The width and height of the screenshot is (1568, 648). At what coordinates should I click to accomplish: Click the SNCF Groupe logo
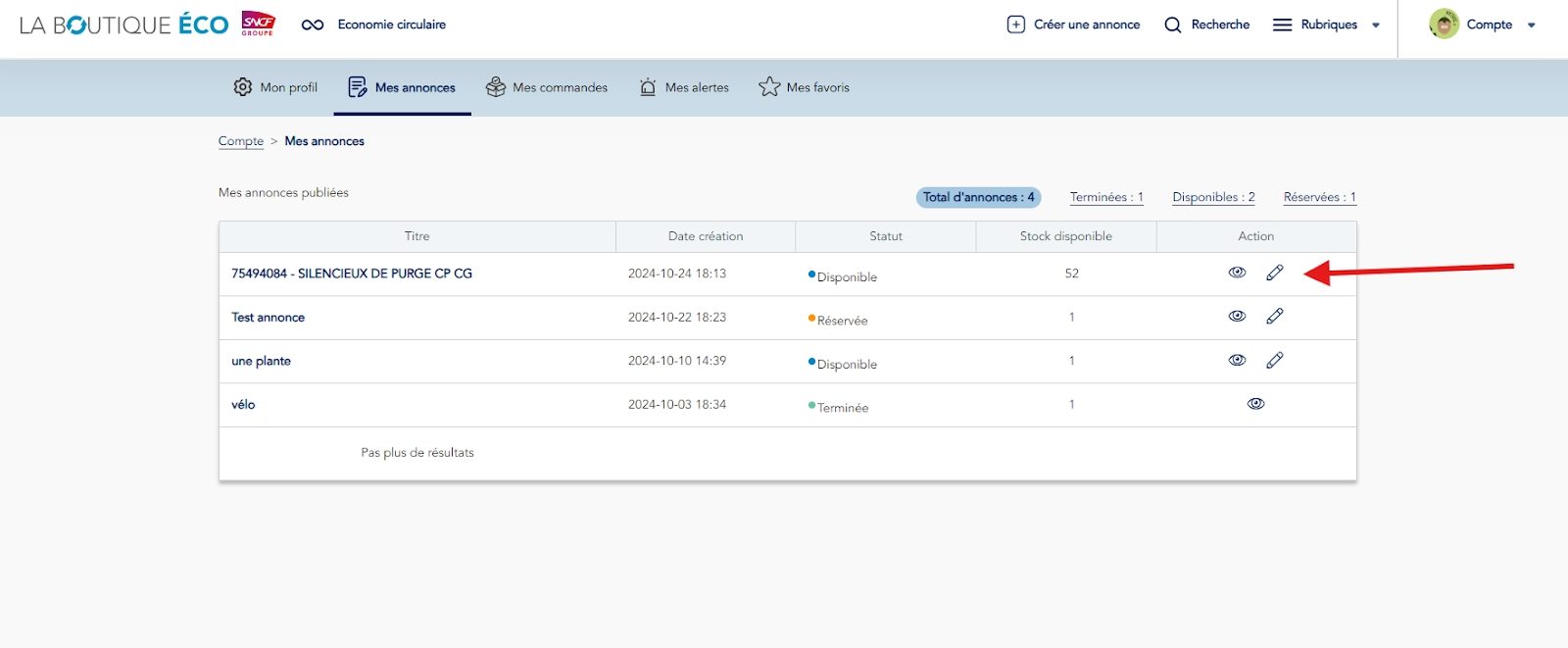[259, 24]
